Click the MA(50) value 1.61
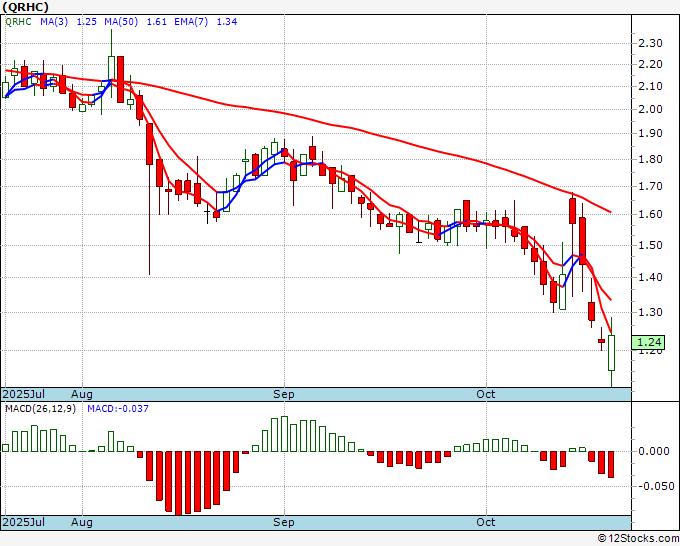The width and height of the screenshot is (680, 546). (157, 22)
